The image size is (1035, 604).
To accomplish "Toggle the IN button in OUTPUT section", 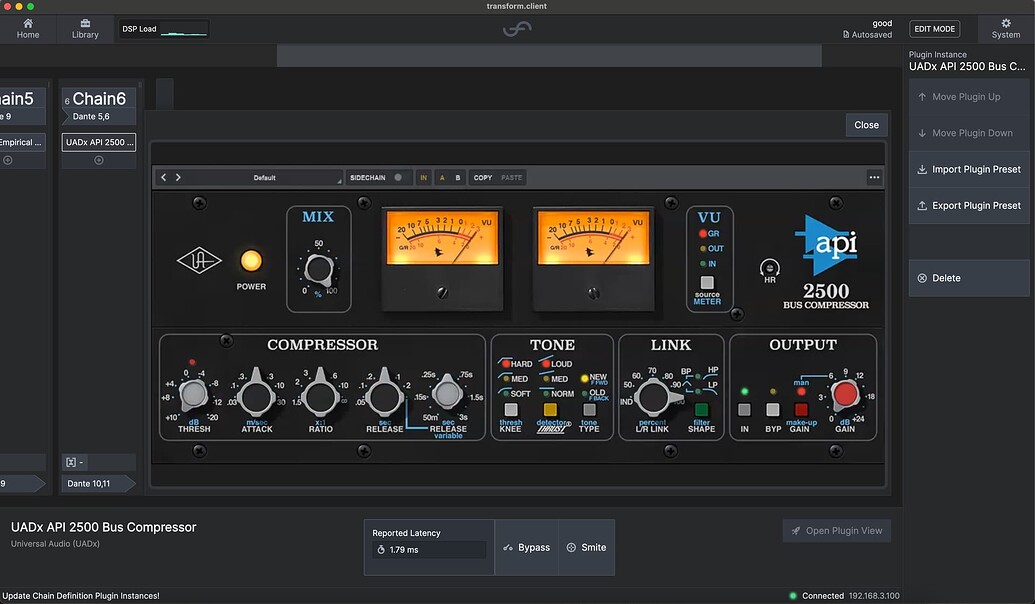I will coord(744,409).
